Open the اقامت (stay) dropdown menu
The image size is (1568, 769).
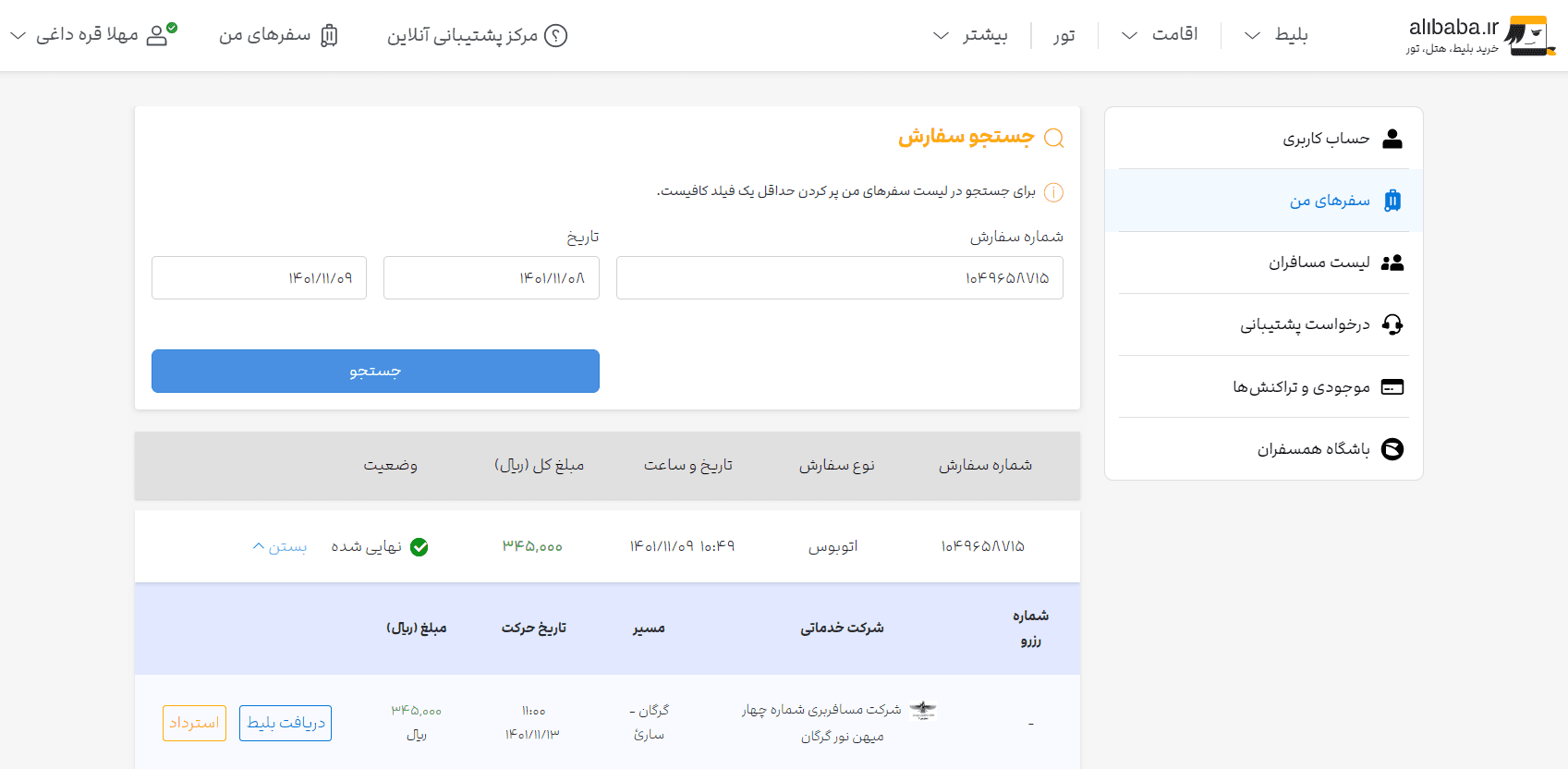[1160, 35]
